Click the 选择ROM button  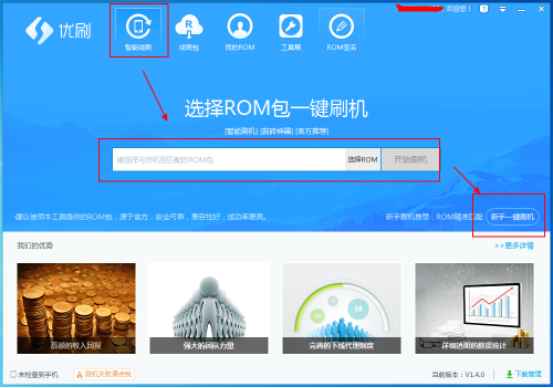[x=363, y=160]
